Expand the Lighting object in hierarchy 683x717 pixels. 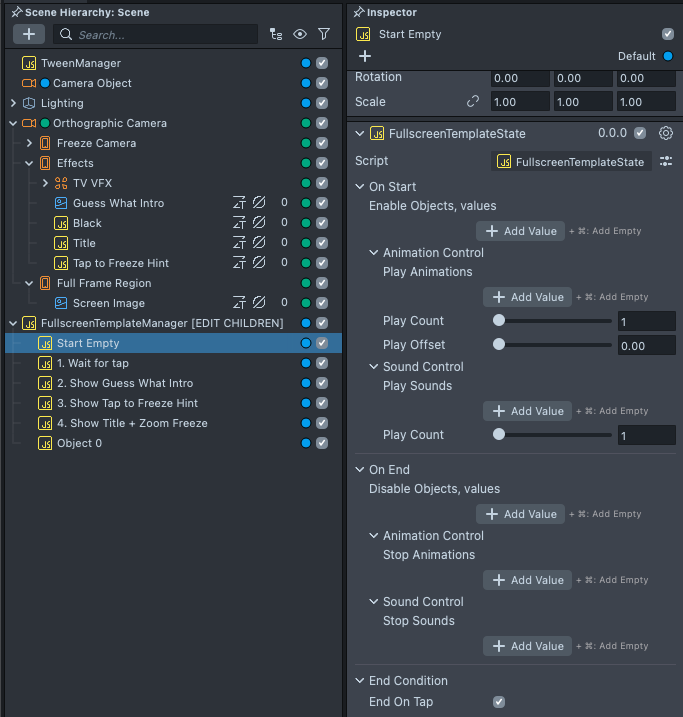[13, 103]
